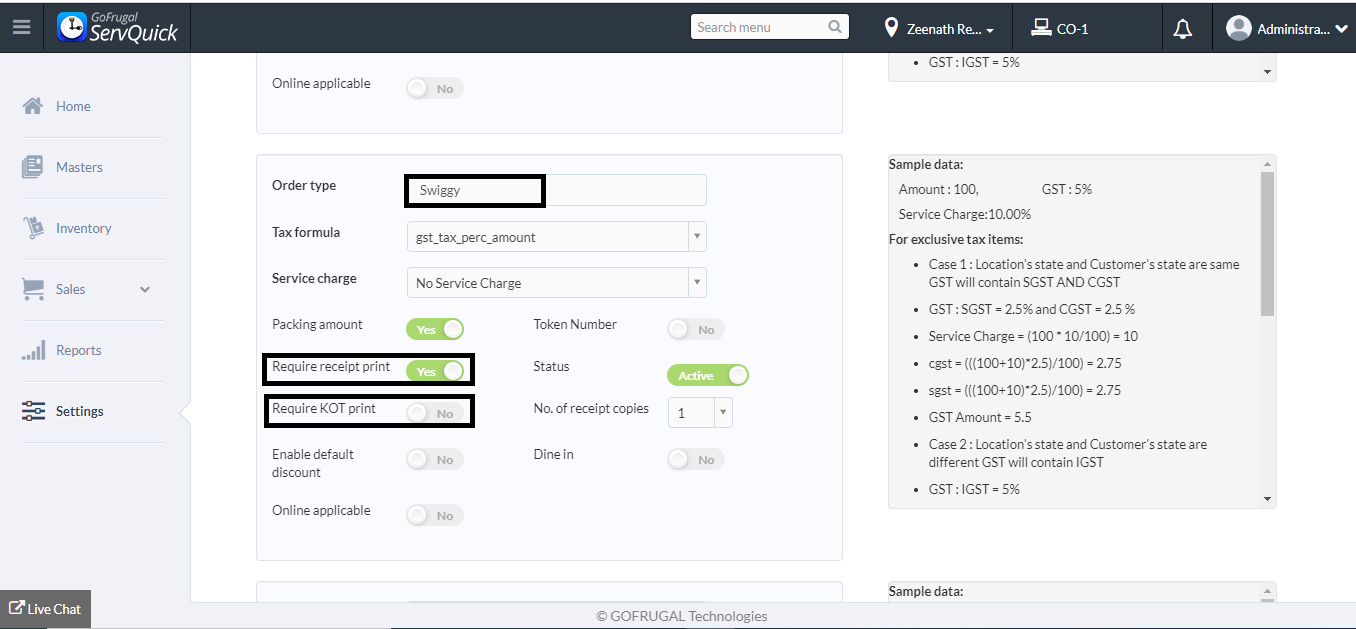Open the notifications bell

click(1182, 29)
